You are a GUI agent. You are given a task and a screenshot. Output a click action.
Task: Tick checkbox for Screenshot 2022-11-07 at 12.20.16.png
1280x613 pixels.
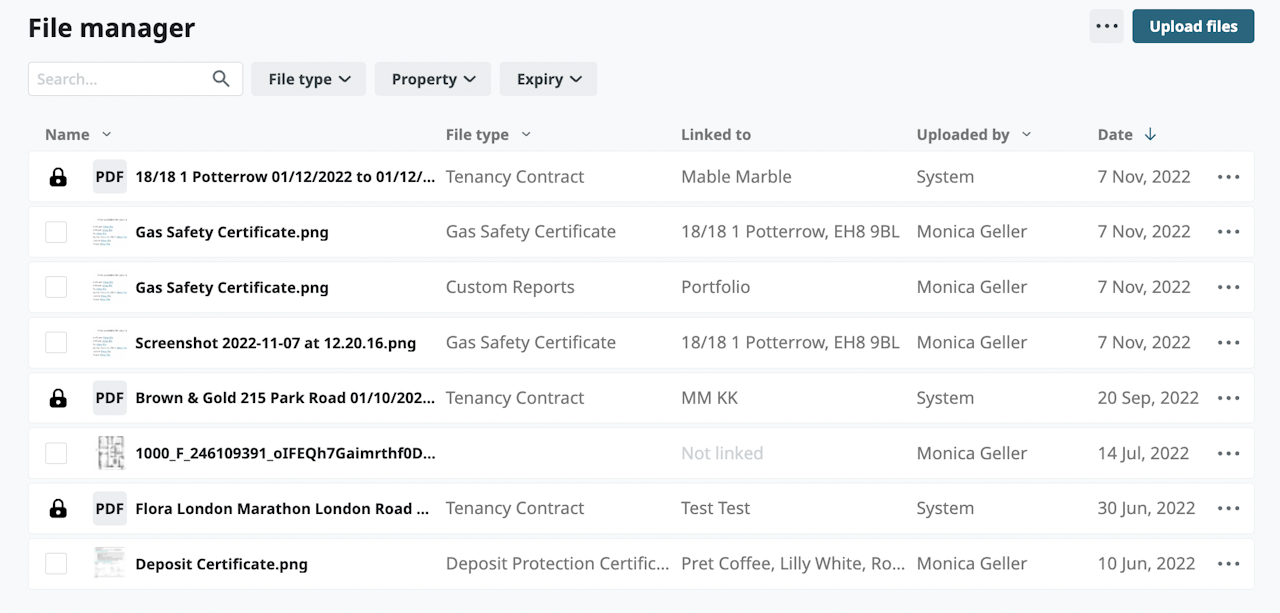tap(56, 343)
